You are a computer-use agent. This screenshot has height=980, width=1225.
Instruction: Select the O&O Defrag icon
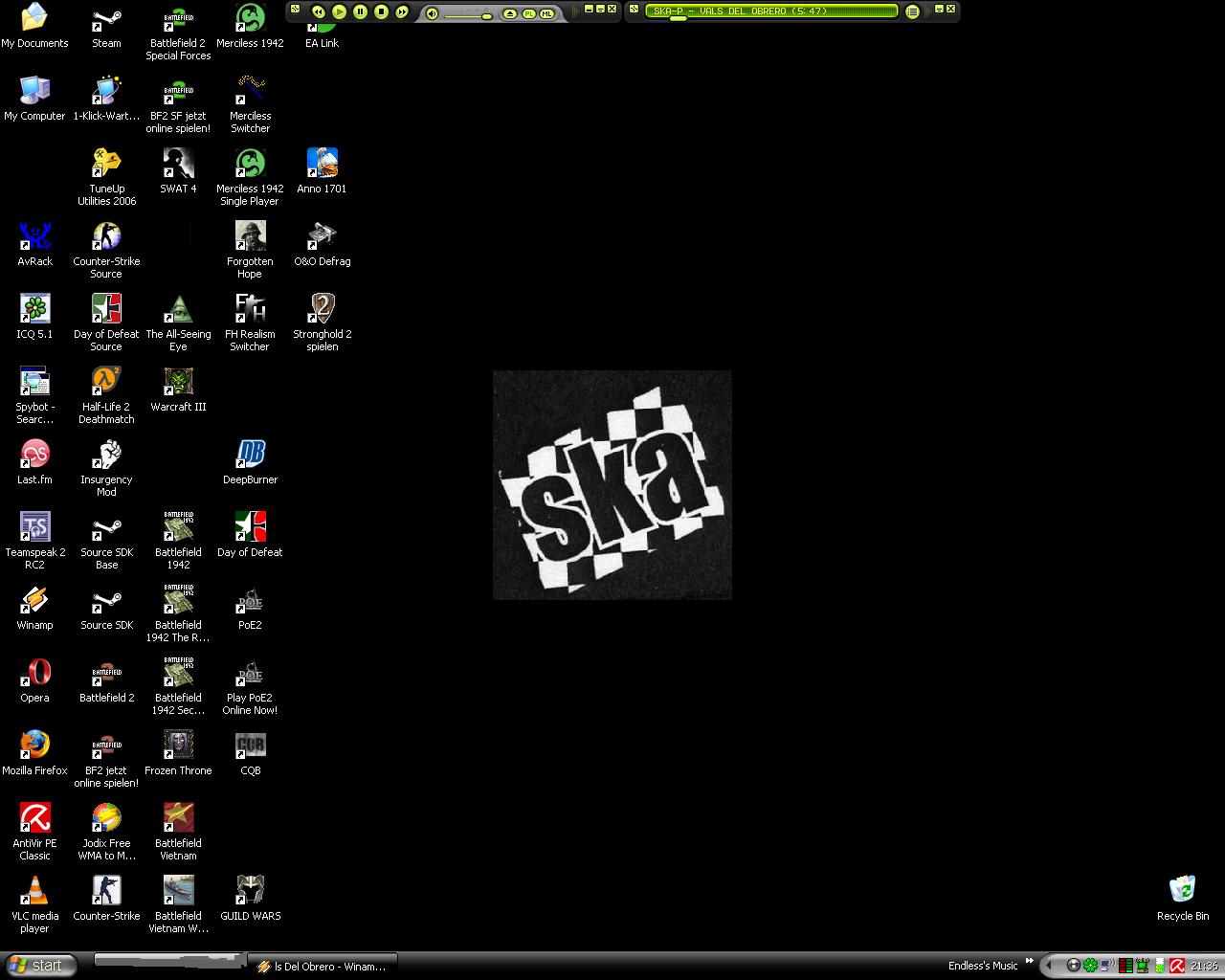(x=322, y=244)
